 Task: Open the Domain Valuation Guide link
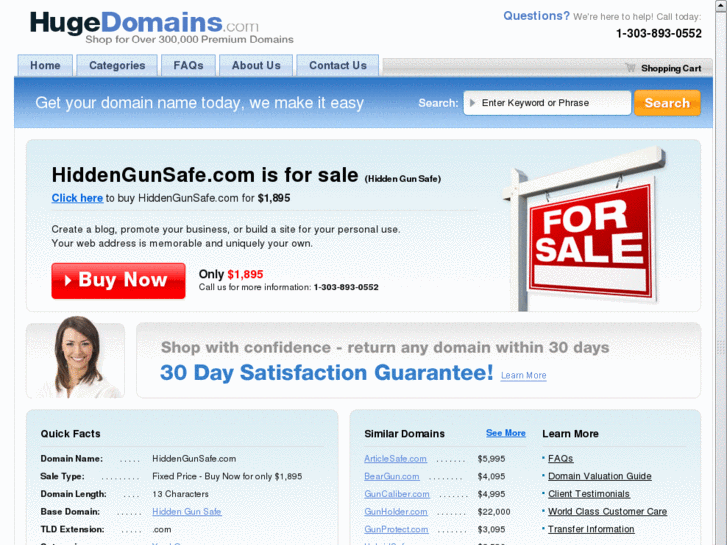pos(599,476)
